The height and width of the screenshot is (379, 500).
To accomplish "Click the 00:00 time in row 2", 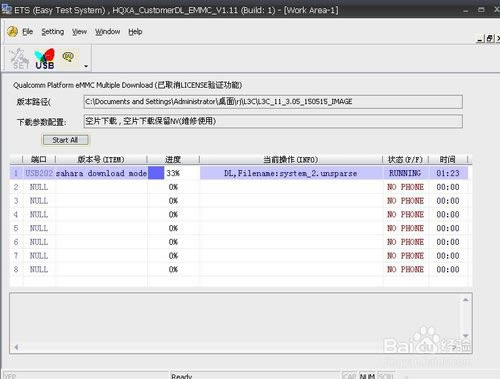I will point(448,187).
